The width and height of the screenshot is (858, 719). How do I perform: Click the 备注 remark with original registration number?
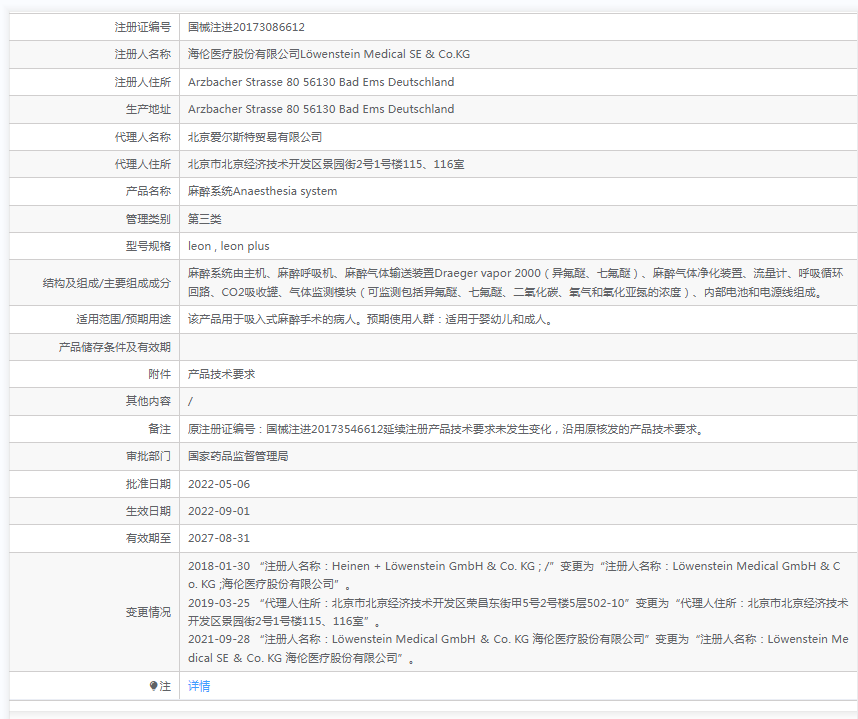click(x=446, y=429)
